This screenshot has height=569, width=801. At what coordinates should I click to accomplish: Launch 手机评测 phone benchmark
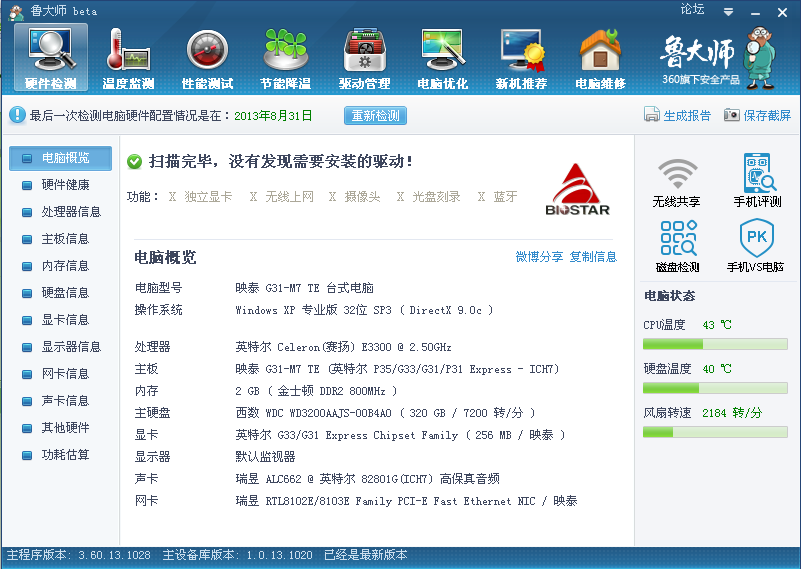click(758, 180)
